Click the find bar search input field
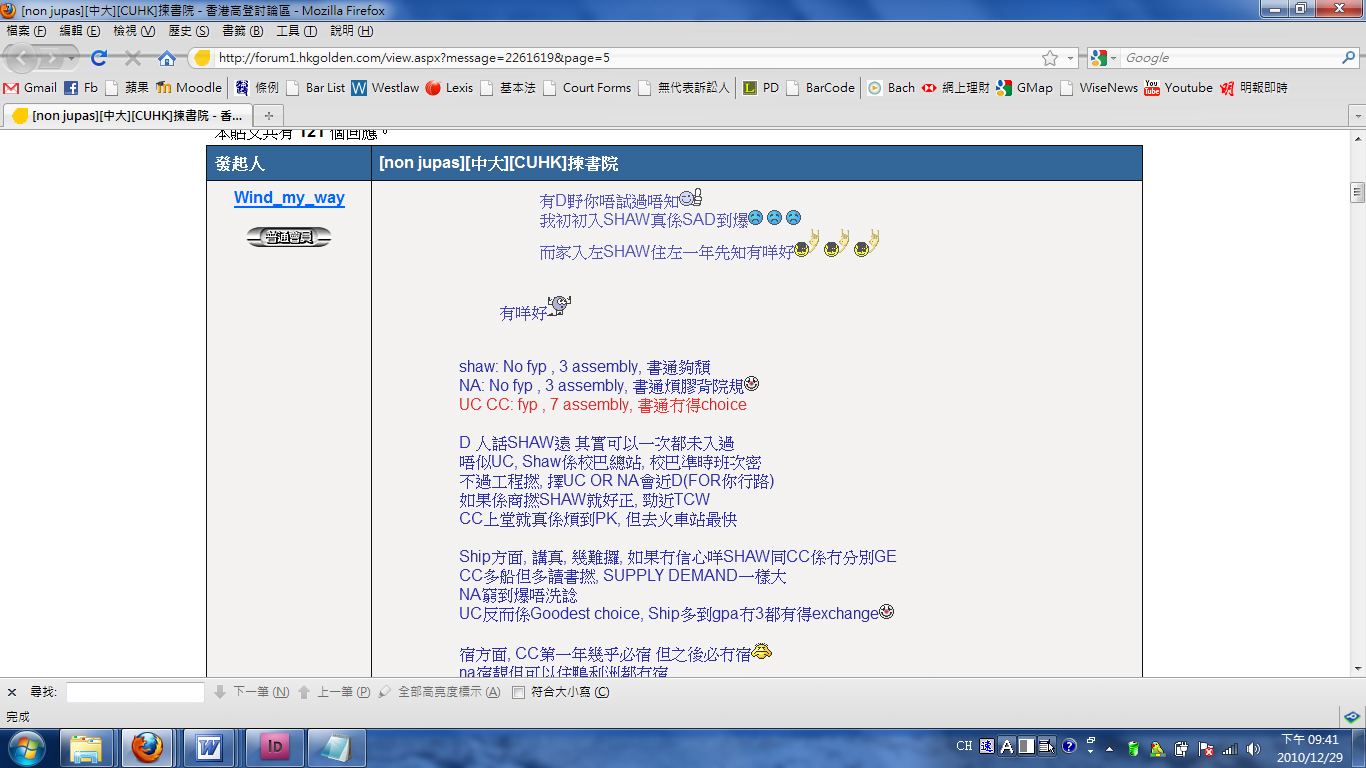 click(x=135, y=692)
